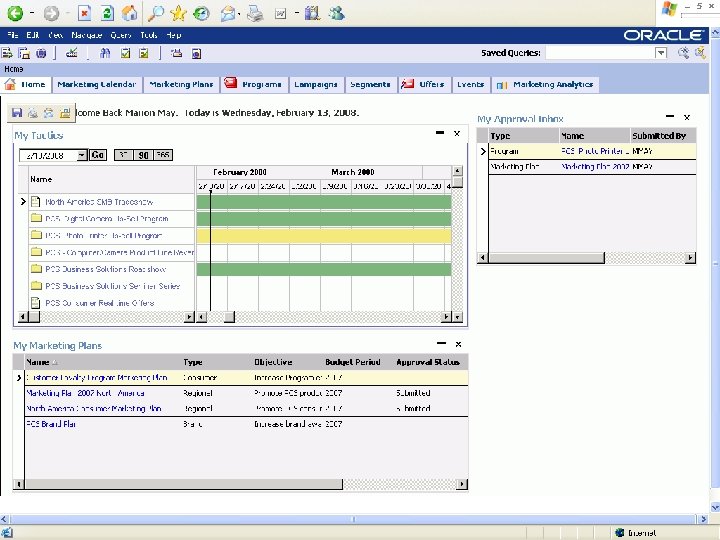Minimize the My Approval Inbox panel
This screenshot has height=540, width=720.
pos(670,117)
